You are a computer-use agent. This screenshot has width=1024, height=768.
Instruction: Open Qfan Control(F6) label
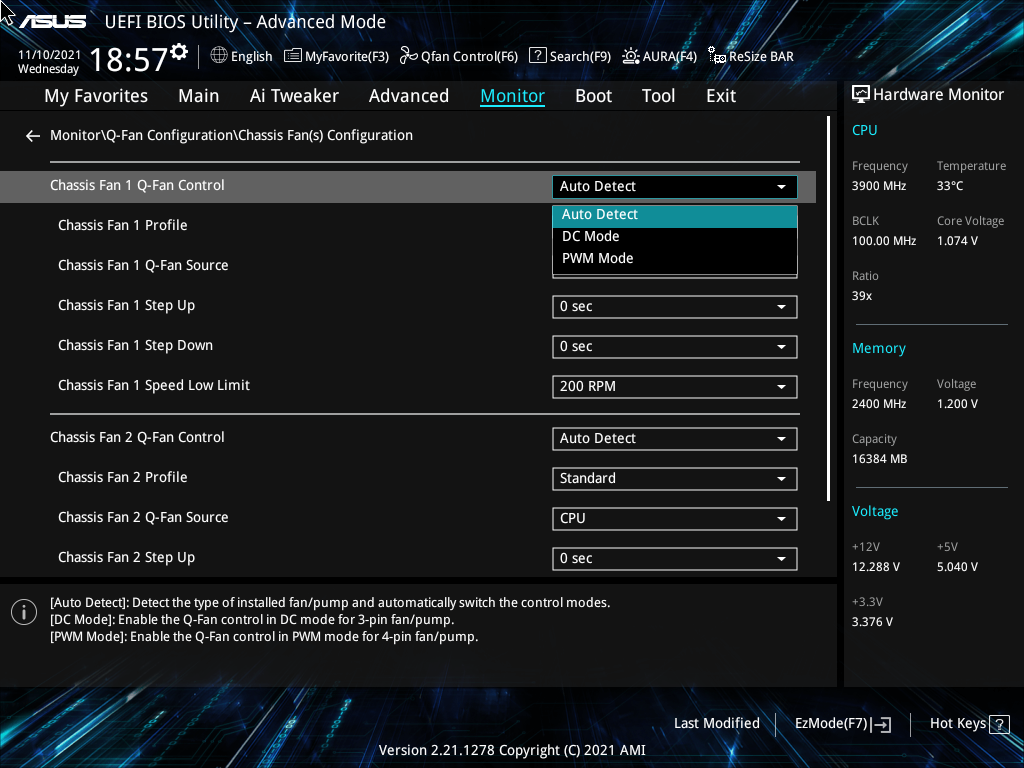point(470,57)
